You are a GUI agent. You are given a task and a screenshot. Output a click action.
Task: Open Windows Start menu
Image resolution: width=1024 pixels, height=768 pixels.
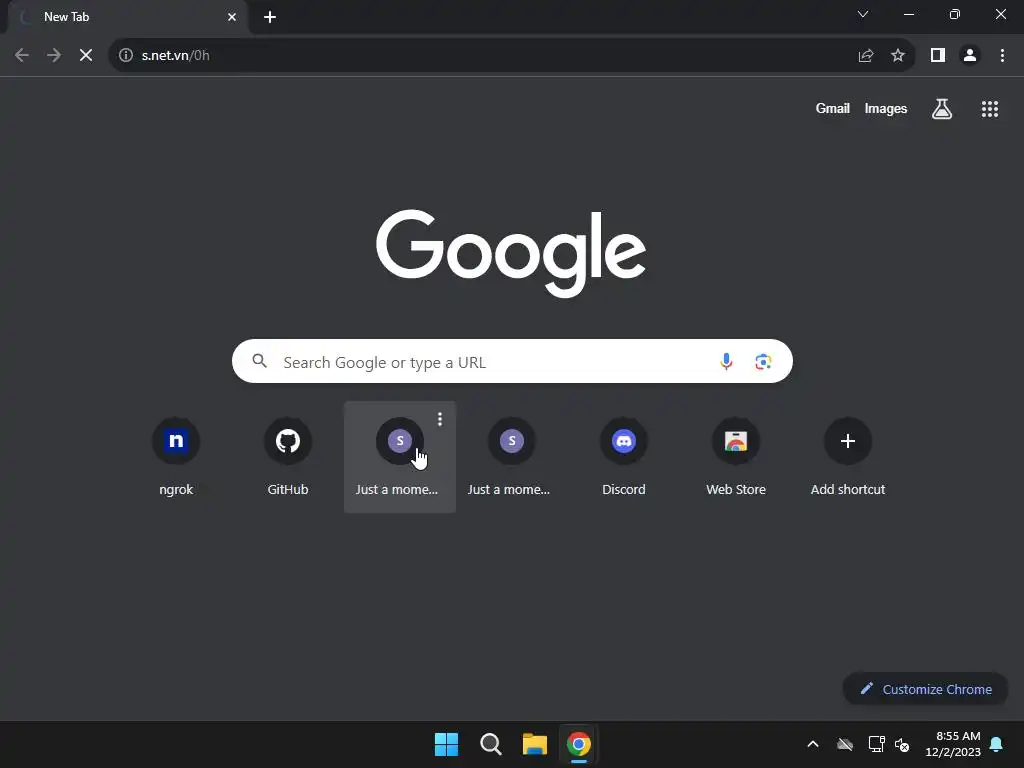coord(447,744)
